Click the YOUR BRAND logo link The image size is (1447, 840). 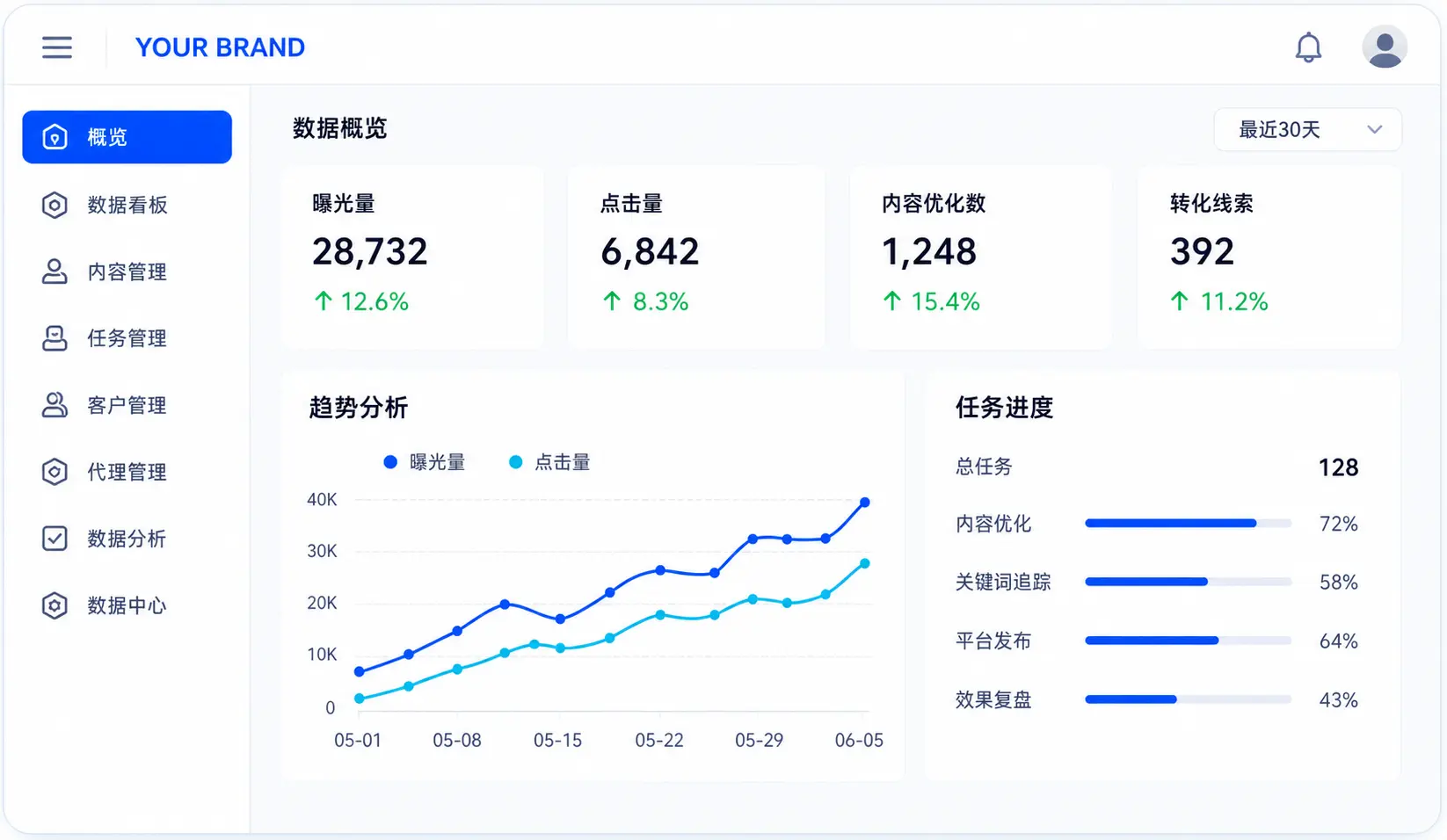(220, 47)
